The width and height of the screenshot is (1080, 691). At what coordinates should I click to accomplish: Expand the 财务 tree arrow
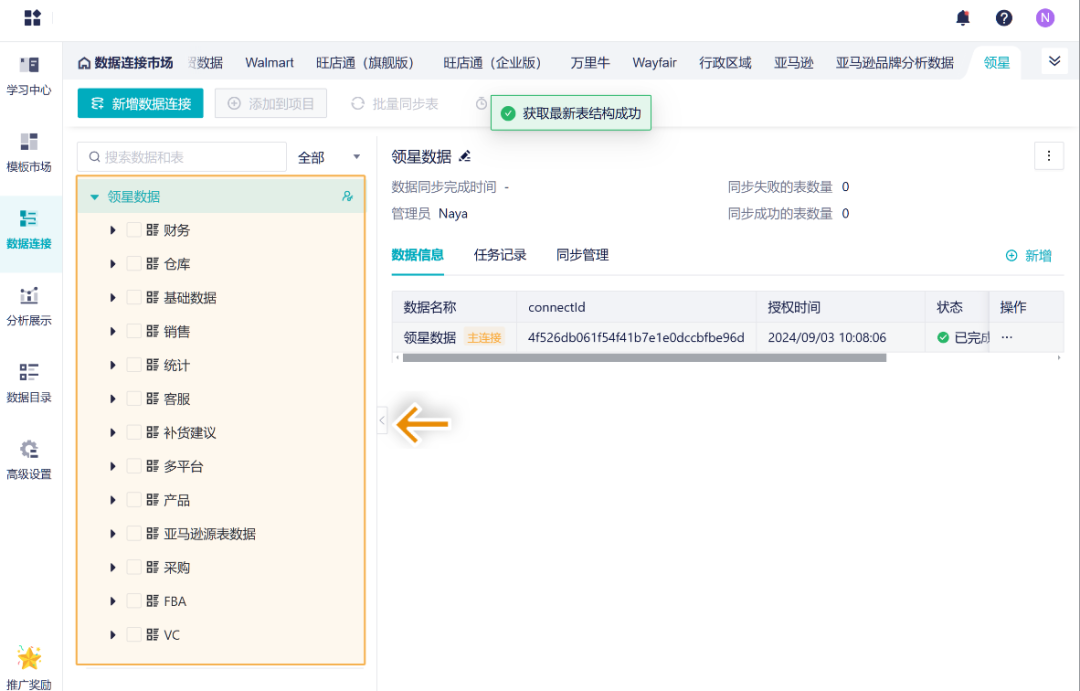(113, 230)
